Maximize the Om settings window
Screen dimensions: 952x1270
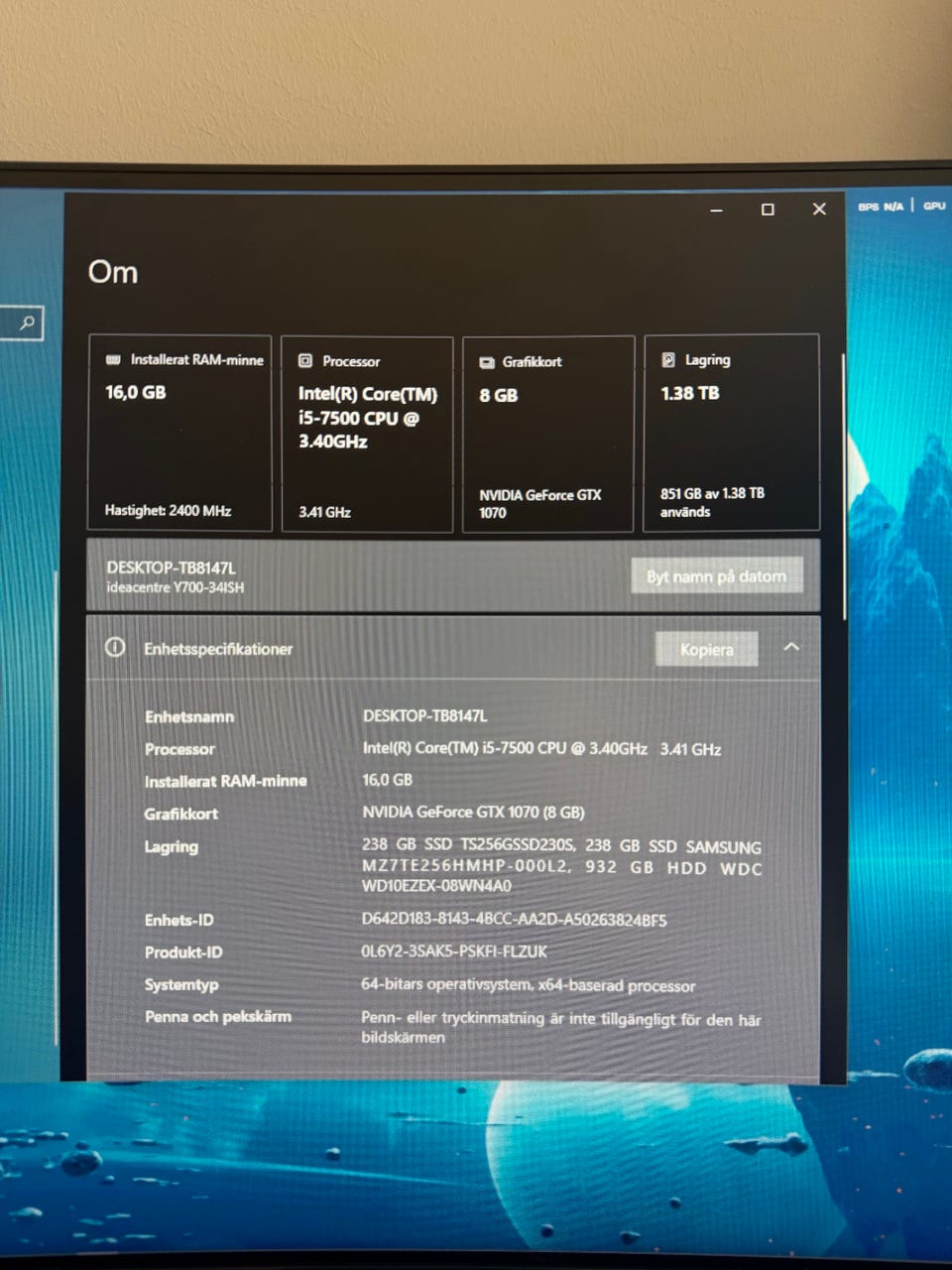click(768, 209)
